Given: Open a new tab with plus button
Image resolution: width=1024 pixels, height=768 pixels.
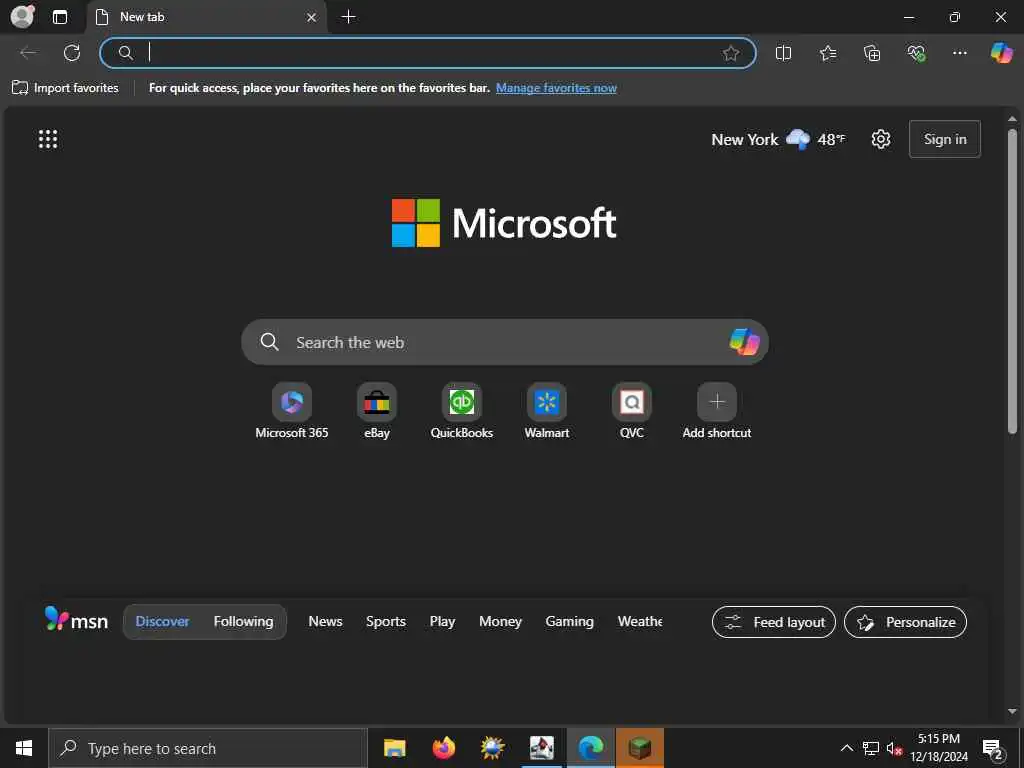Looking at the screenshot, I should (x=349, y=17).
